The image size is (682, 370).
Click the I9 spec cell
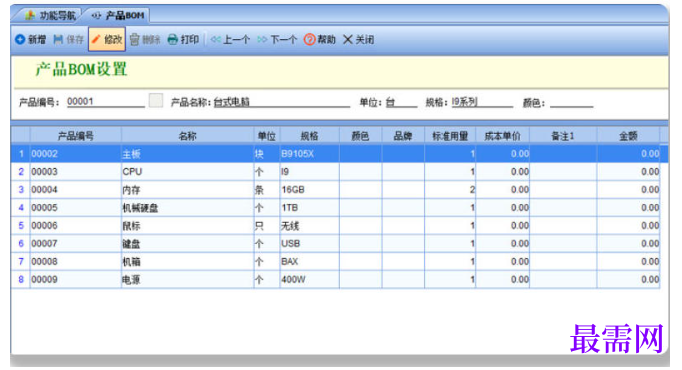(309, 172)
